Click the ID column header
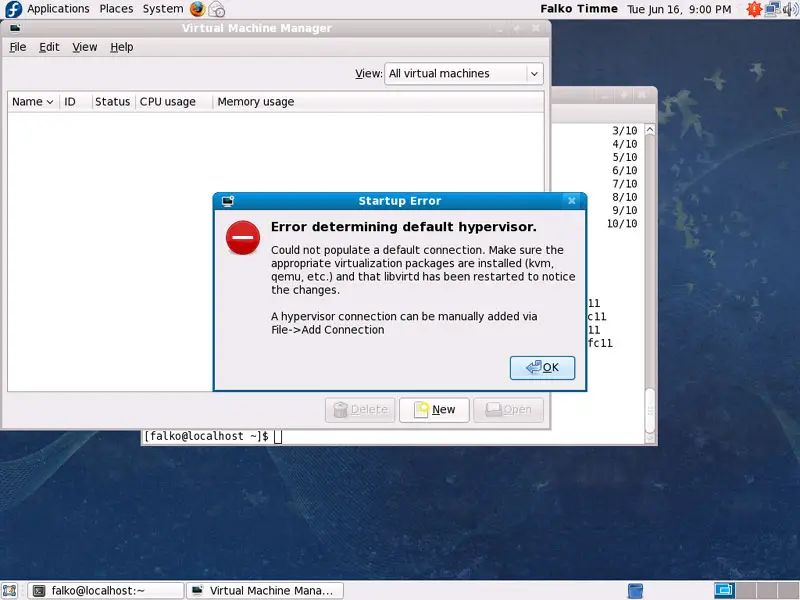 [76, 102]
